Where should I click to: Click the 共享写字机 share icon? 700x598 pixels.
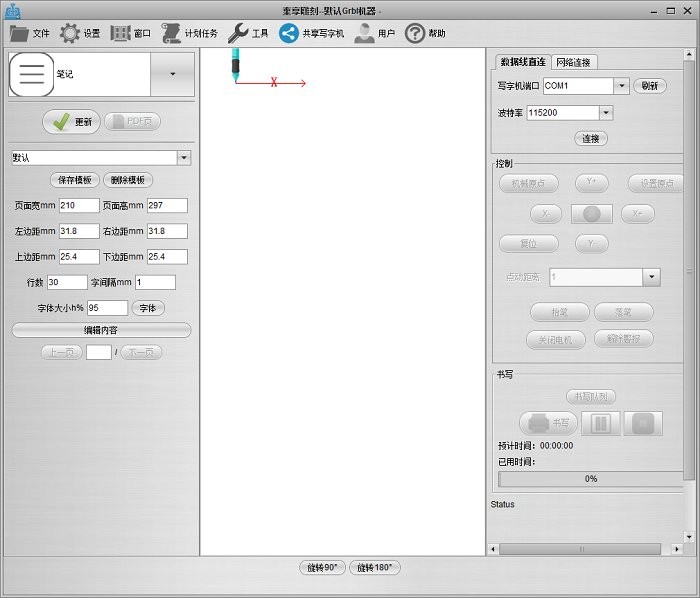click(x=289, y=33)
